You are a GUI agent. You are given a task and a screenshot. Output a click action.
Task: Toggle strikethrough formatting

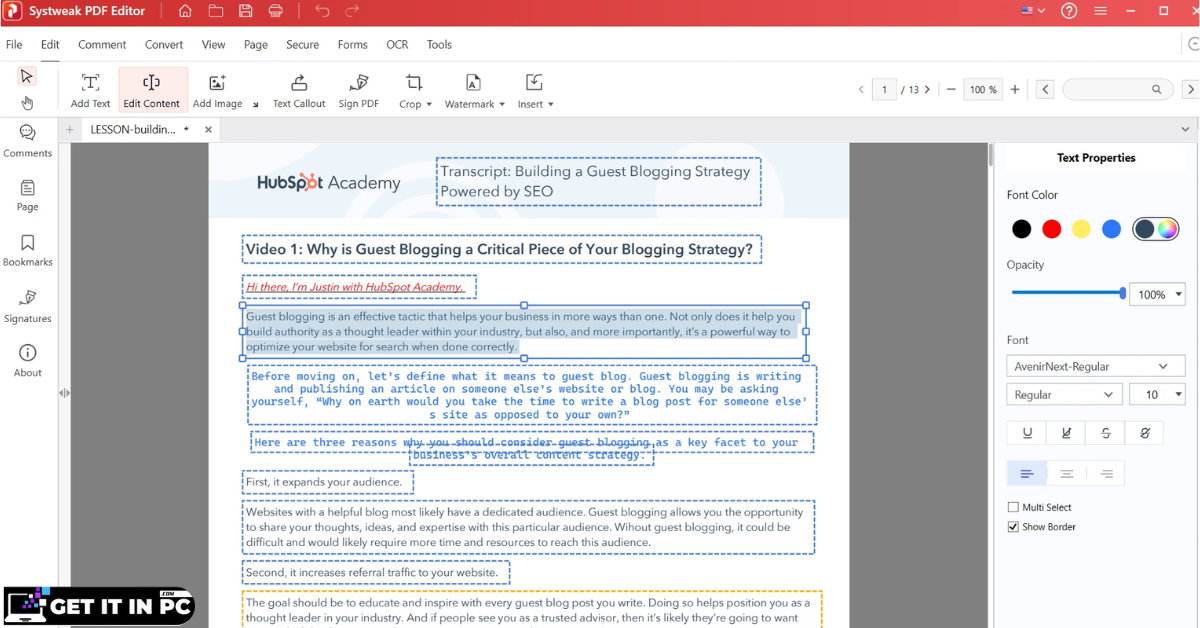1105,433
